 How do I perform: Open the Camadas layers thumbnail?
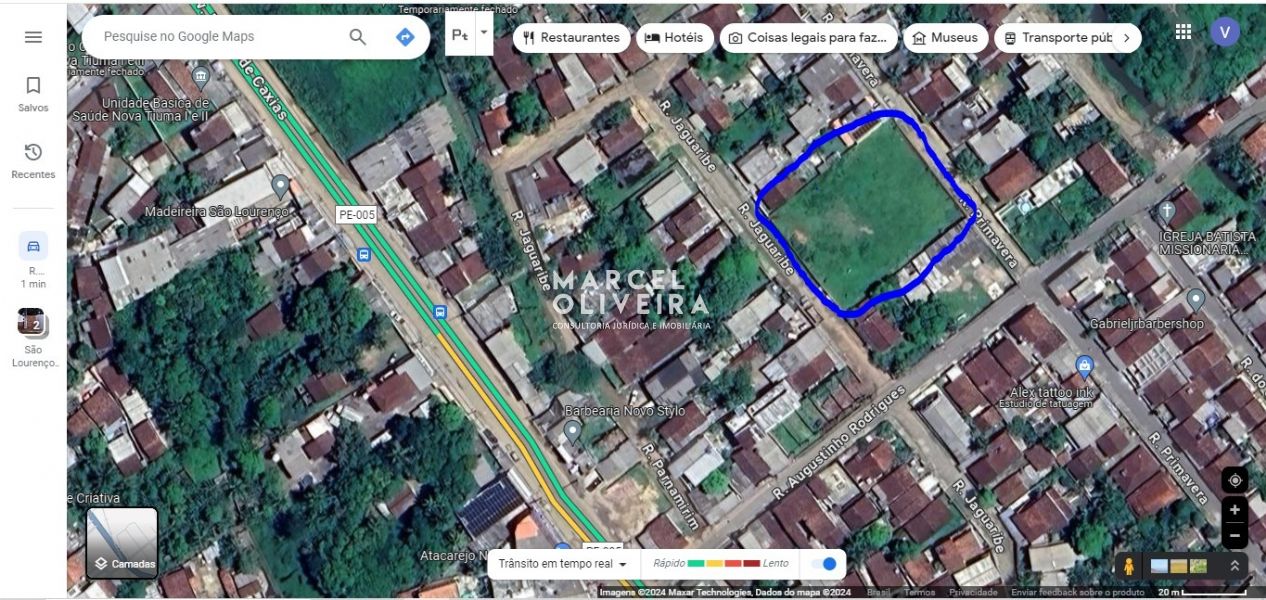click(x=122, y=543)
